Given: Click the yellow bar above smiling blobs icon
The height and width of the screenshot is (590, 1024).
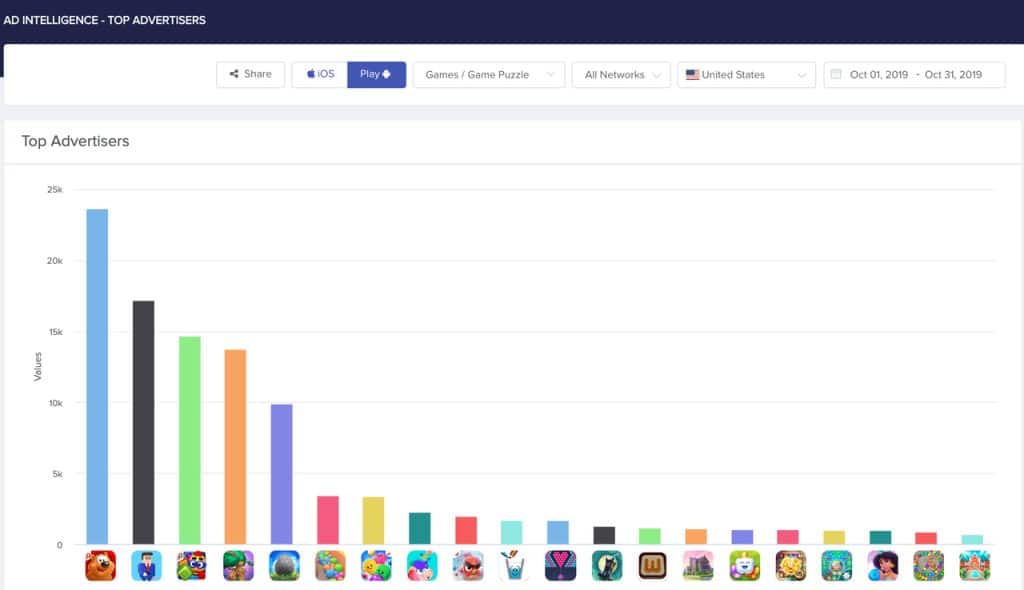Looking at the screenshot, I should click(374, 521).
